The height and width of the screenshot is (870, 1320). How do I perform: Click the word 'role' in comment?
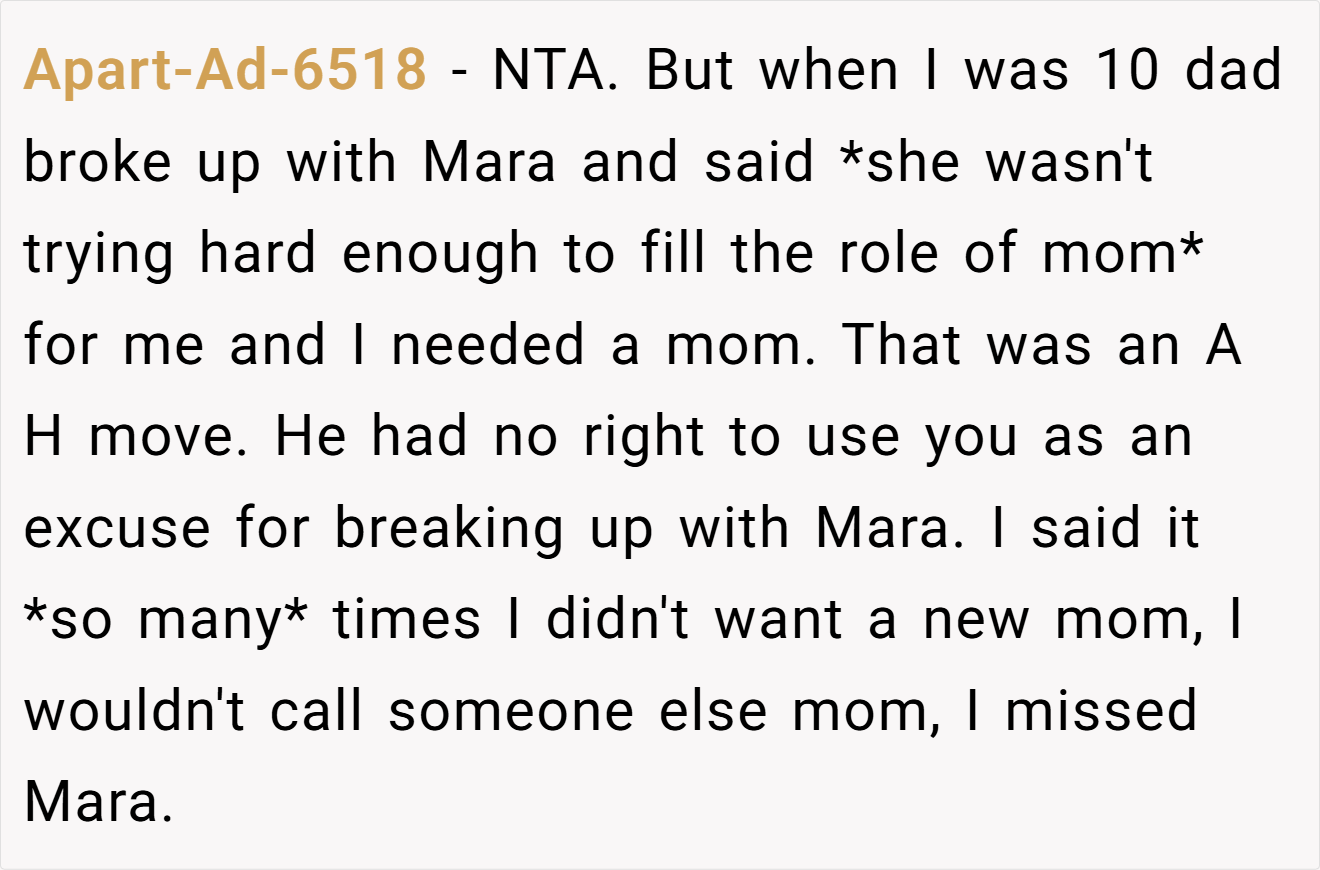[x=889, y=254]
